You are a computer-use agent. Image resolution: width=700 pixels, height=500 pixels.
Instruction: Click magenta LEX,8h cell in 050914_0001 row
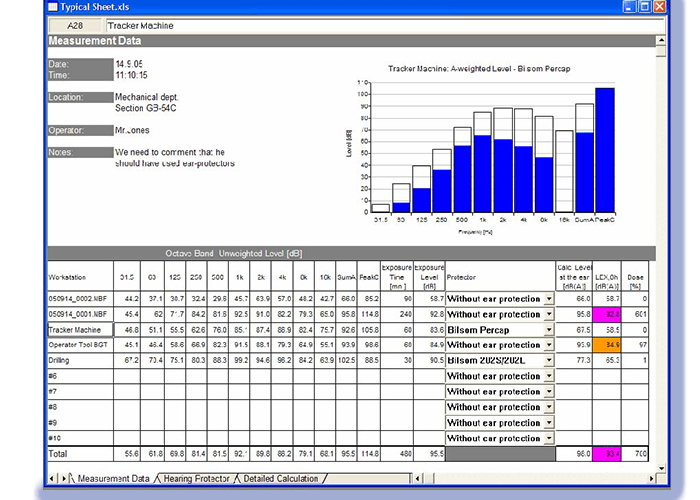tap(607, 314)
